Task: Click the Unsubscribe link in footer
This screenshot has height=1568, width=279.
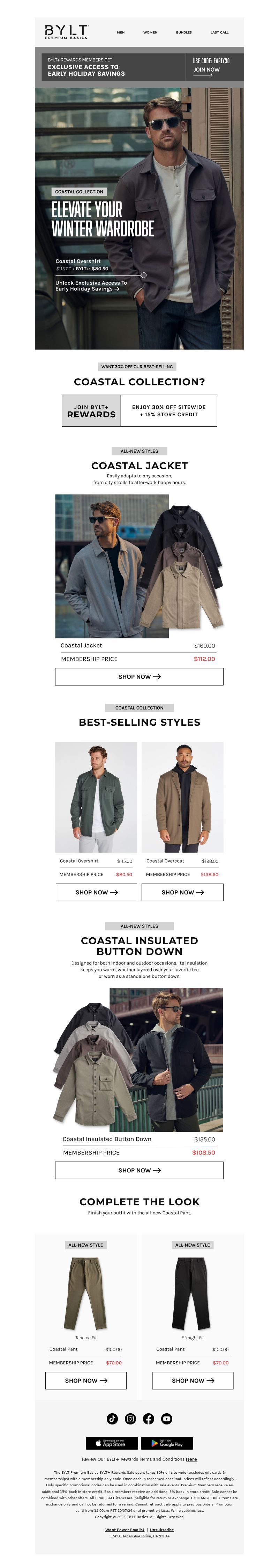Action: point(162,1530)
